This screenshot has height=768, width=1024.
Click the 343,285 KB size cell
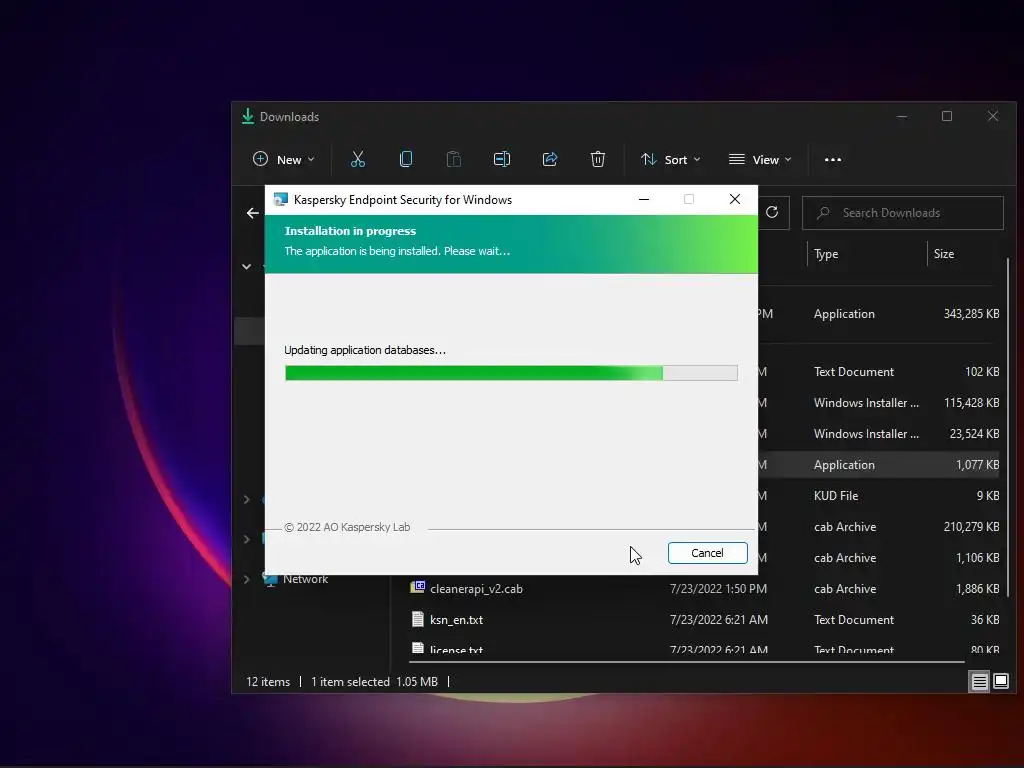[971, 314]
